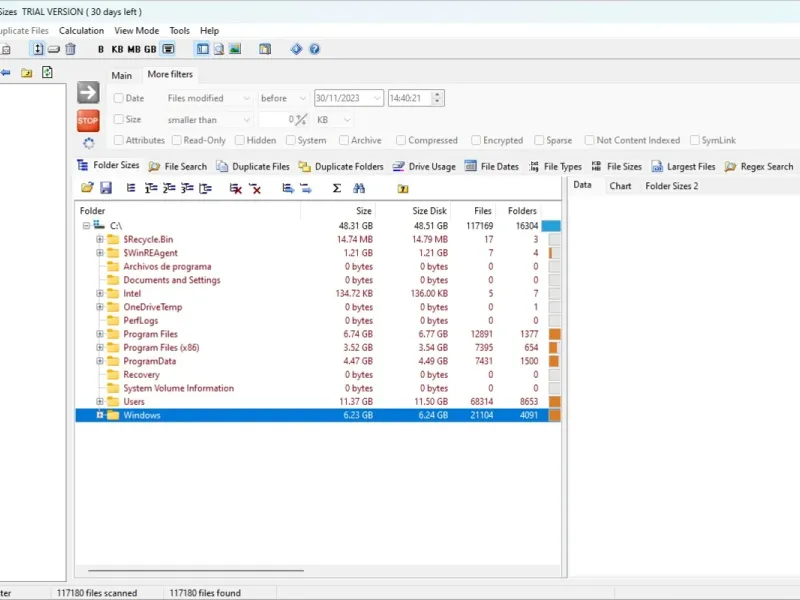The width and height of the screenshot is (800, 600).
Task: Switch to the Chart tab
Action: (620, 186)
